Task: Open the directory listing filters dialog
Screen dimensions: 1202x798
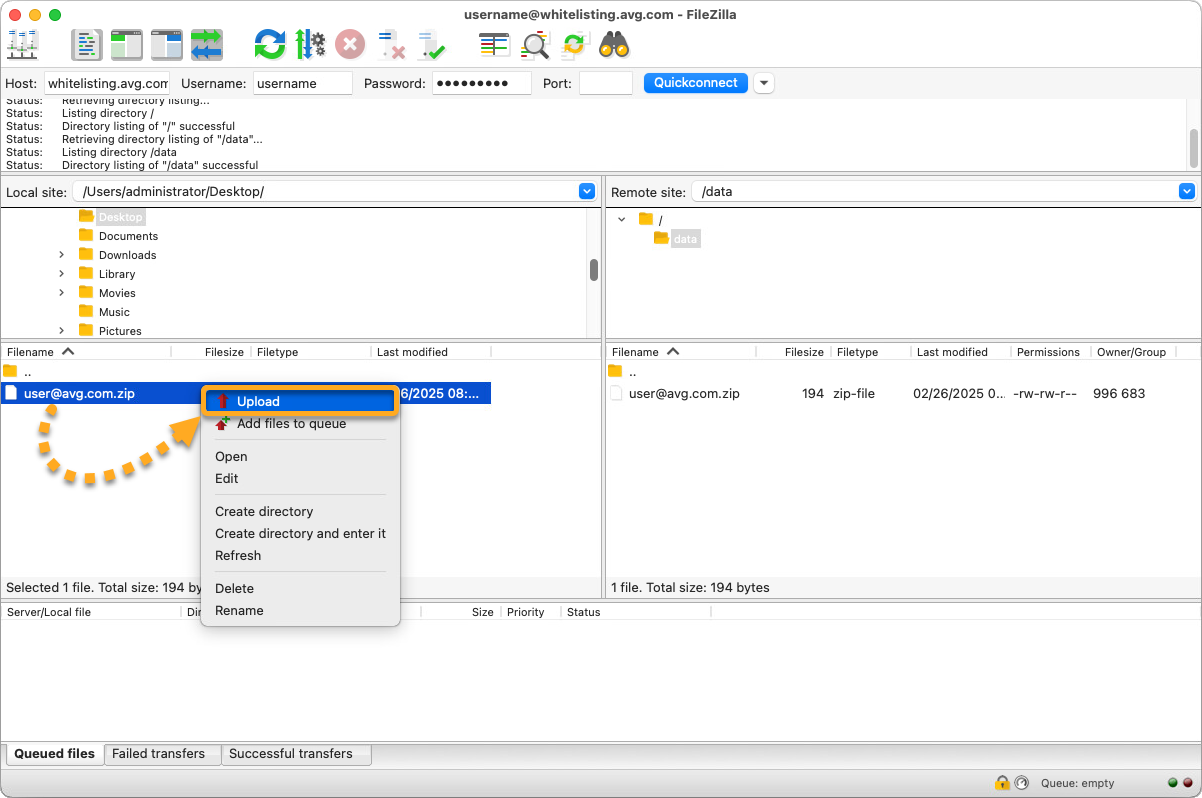Action: [494, 45]
